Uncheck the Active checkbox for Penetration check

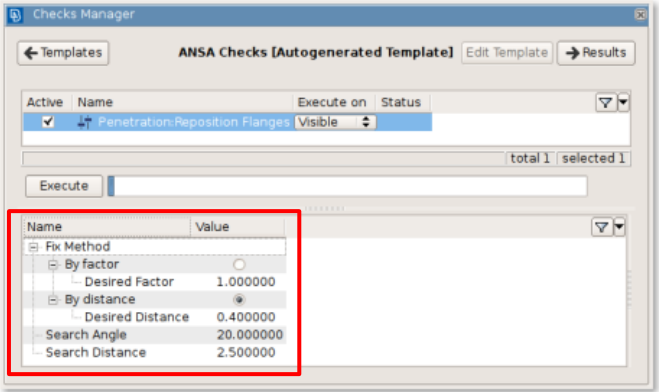48,122
